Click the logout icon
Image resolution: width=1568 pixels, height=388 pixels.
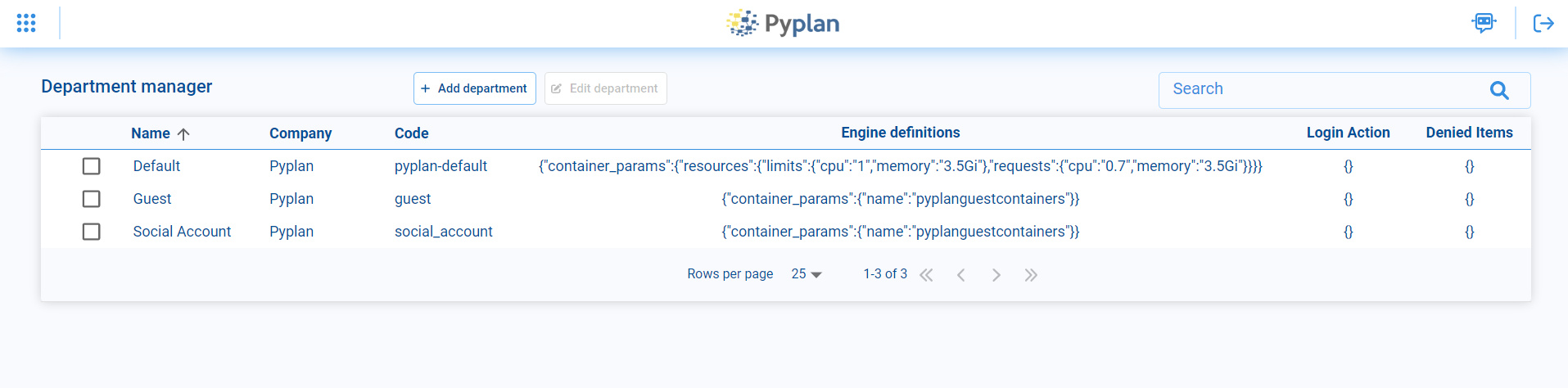click(x=1543, y=23)
